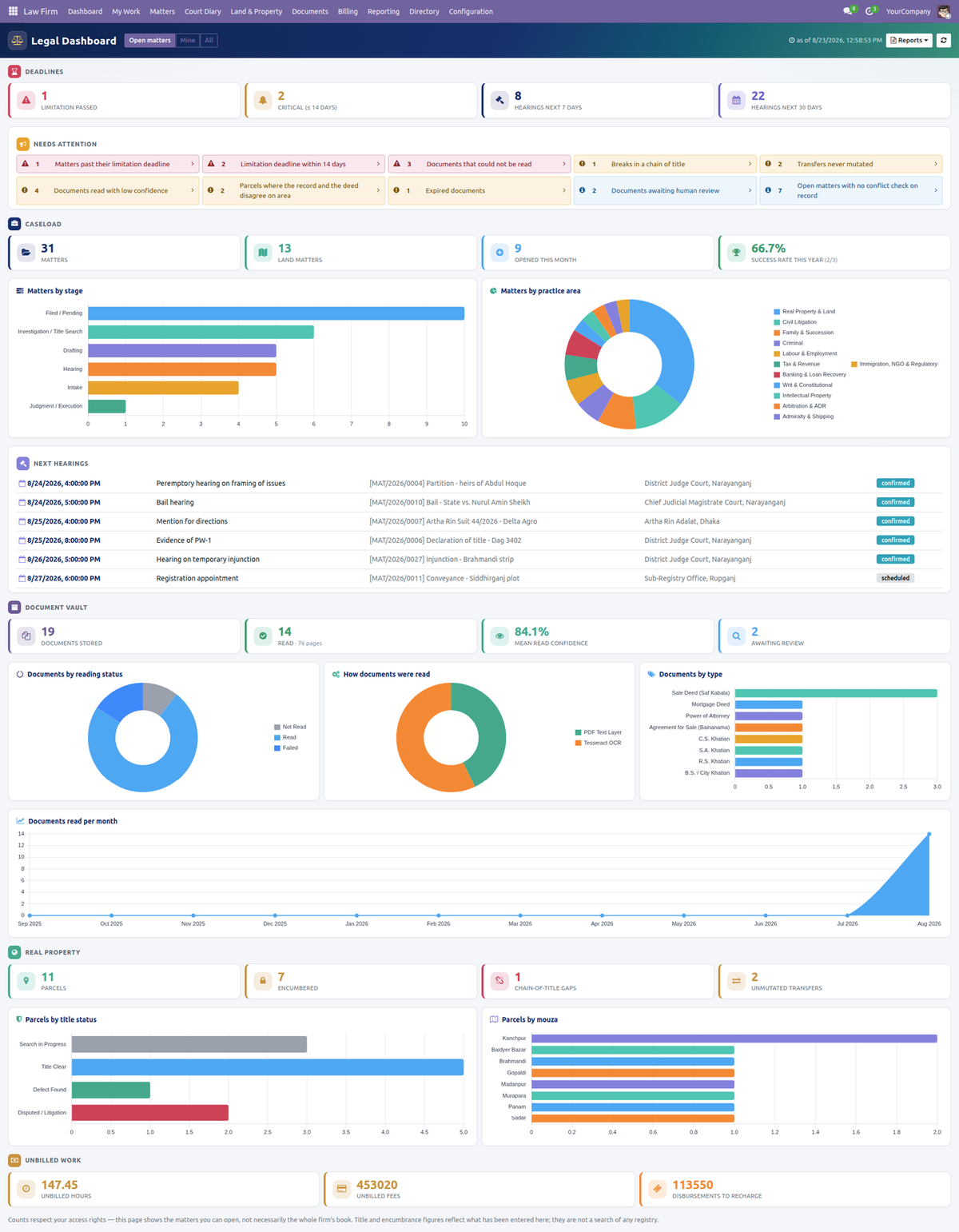Expand Breaks in a chain of title

click(x=665, y=164)
